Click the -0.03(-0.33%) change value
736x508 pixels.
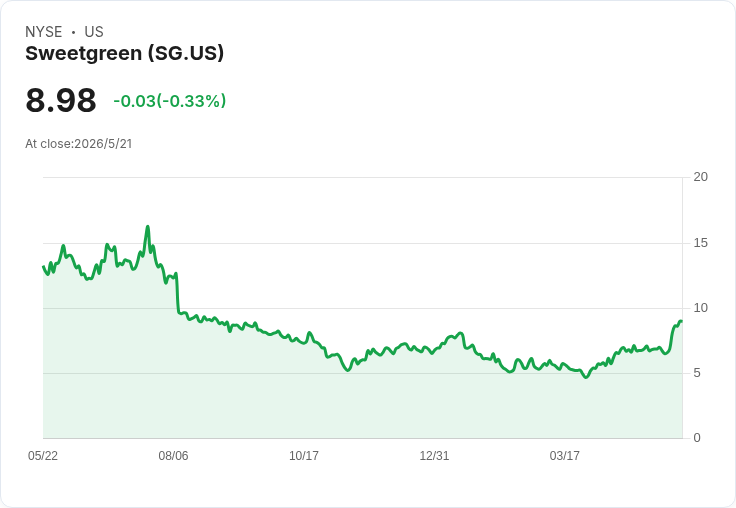coord(169,101)
